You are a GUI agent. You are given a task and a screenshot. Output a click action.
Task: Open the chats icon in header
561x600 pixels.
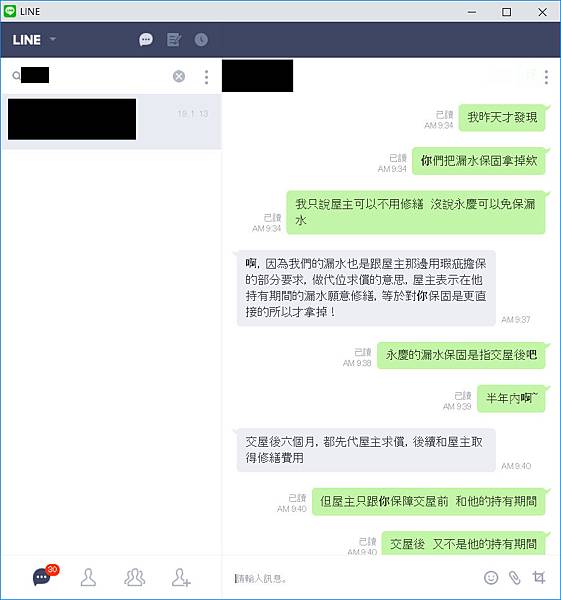[146, 39]
